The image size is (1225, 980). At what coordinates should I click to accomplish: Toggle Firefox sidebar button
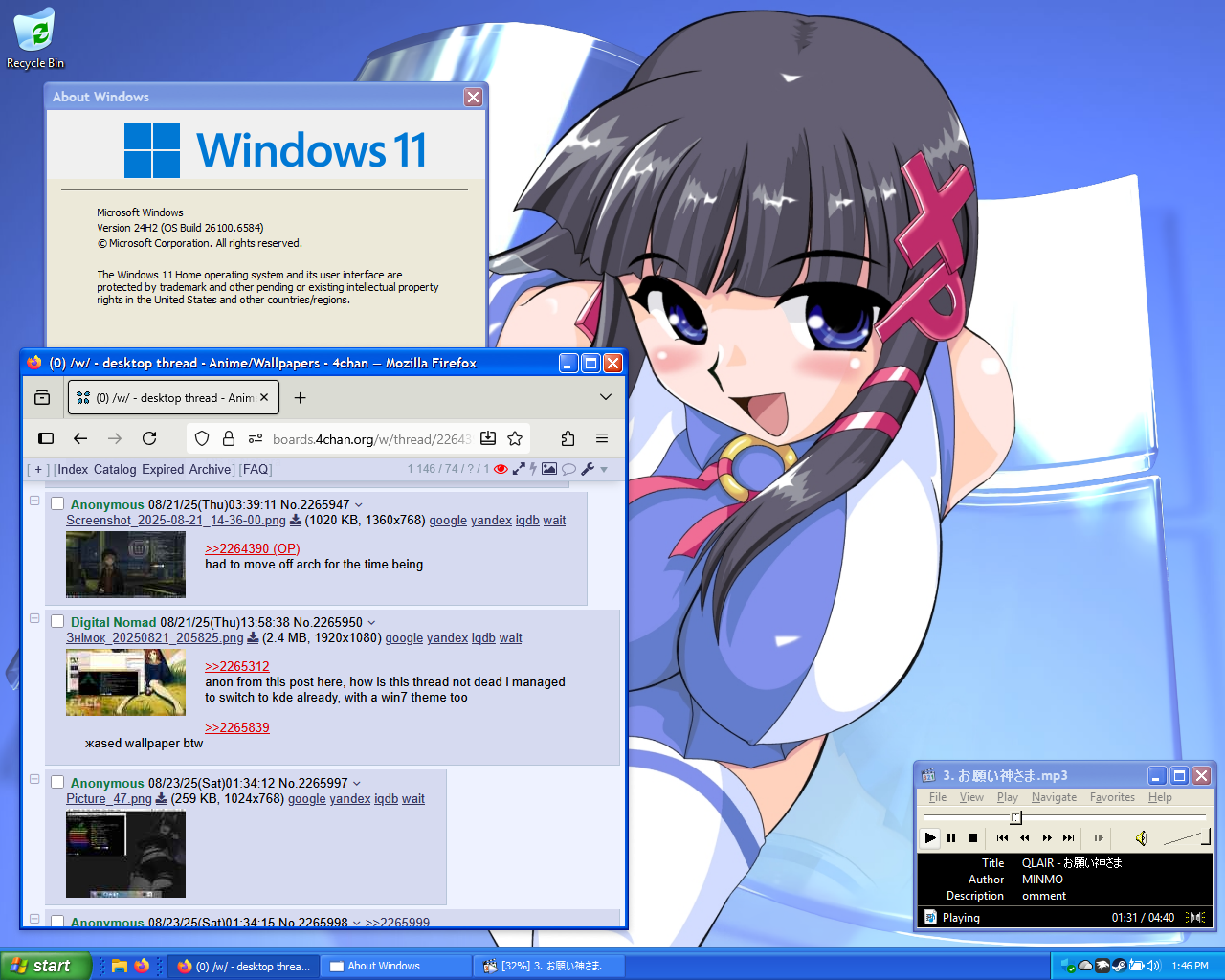pyautogui.click(x=46, y=438)
